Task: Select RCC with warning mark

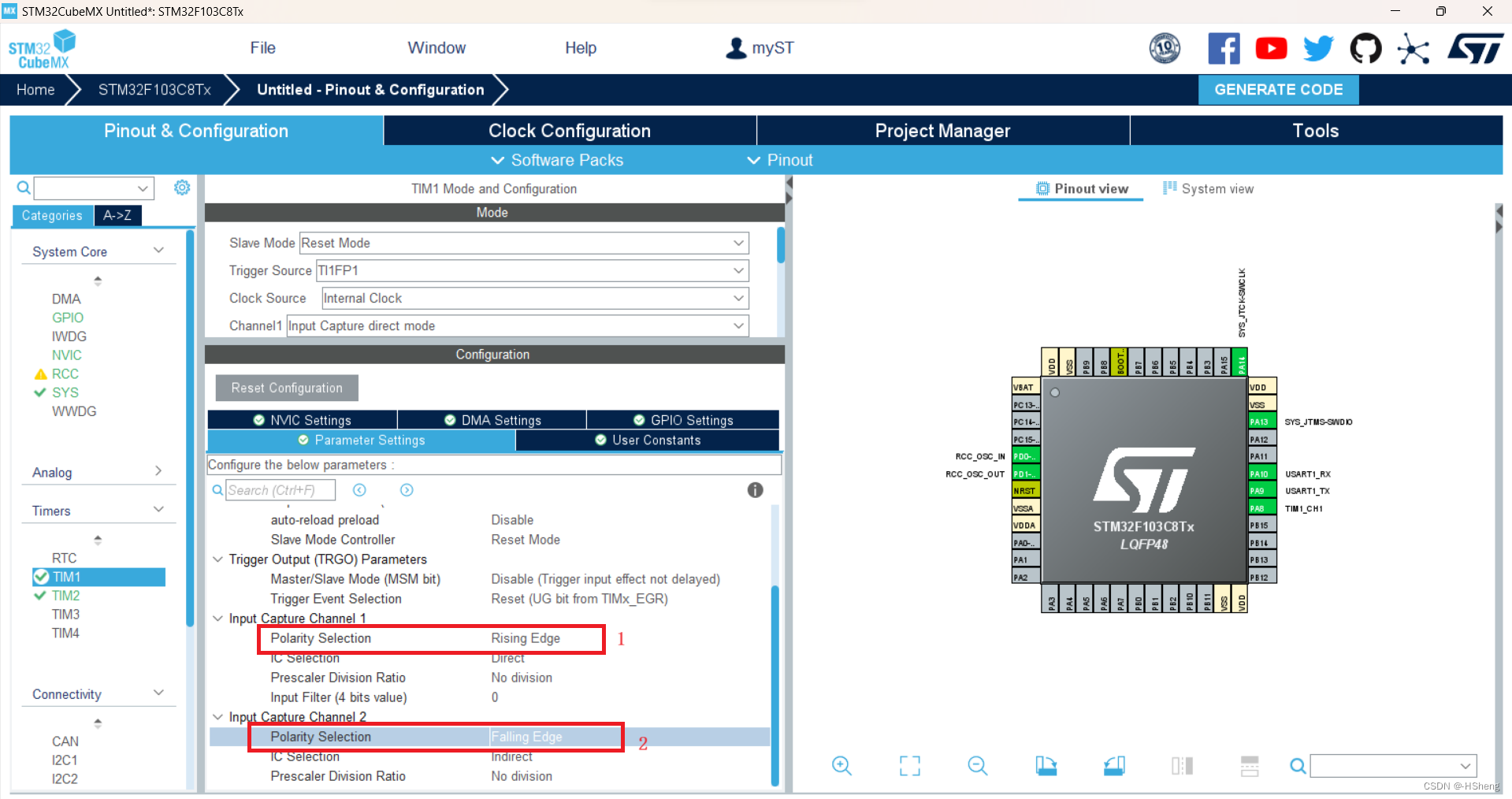Action: [65, 373]
